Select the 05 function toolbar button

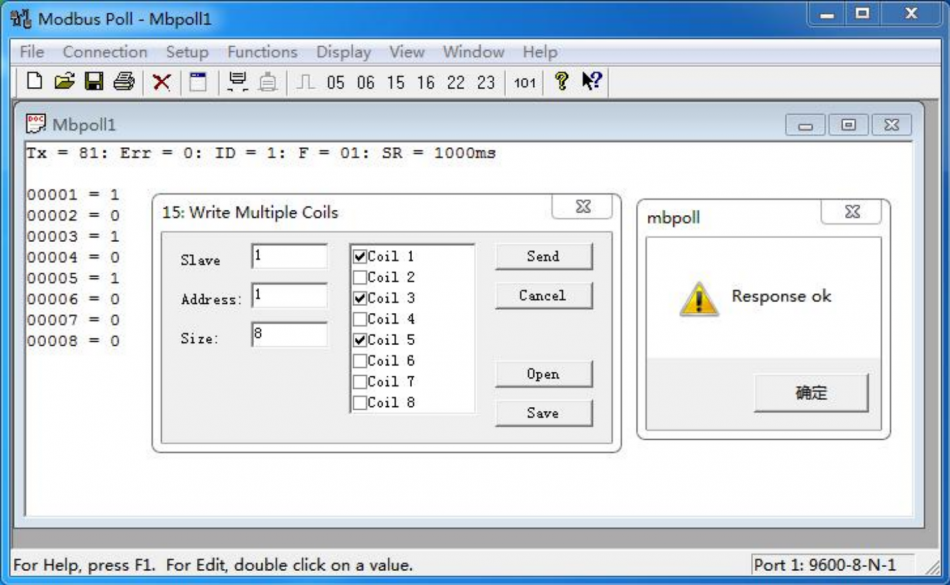(336, 82)
